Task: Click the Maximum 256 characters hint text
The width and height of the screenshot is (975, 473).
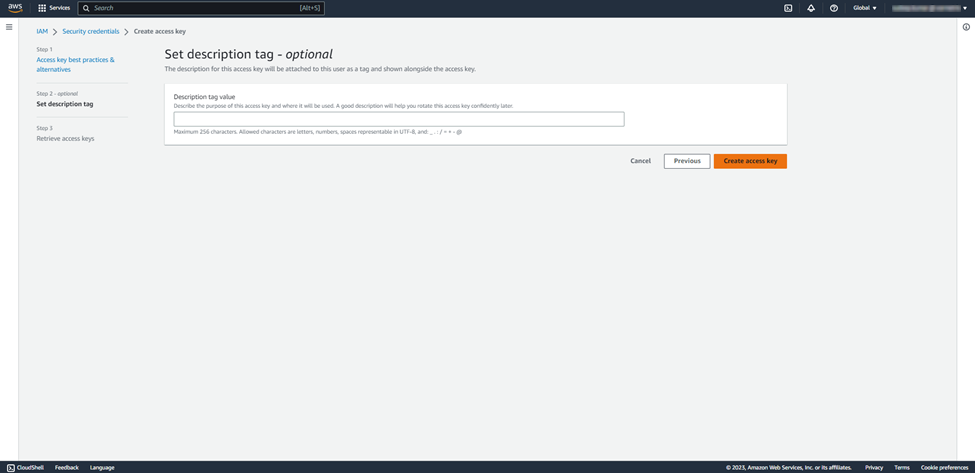Action: pyautogui.click(x=318, y=132)
